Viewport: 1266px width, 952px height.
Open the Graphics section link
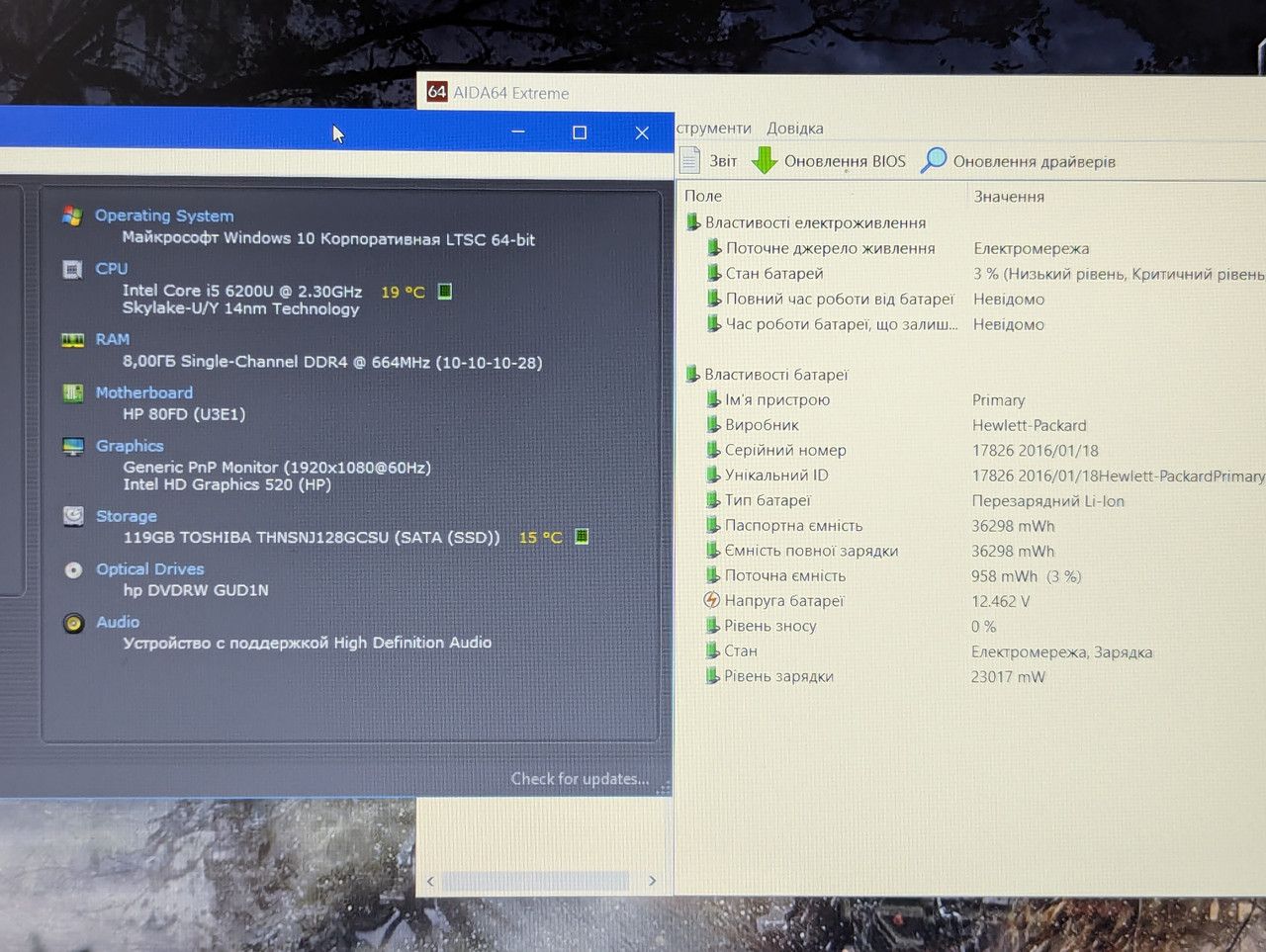130,446
